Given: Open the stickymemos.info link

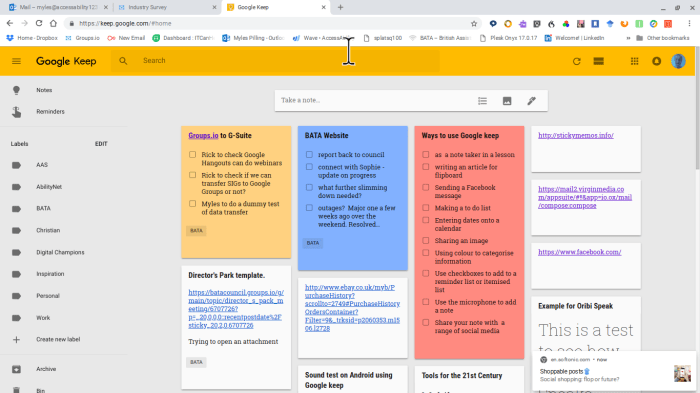Looking at the screenshot, I should (575, 135).
